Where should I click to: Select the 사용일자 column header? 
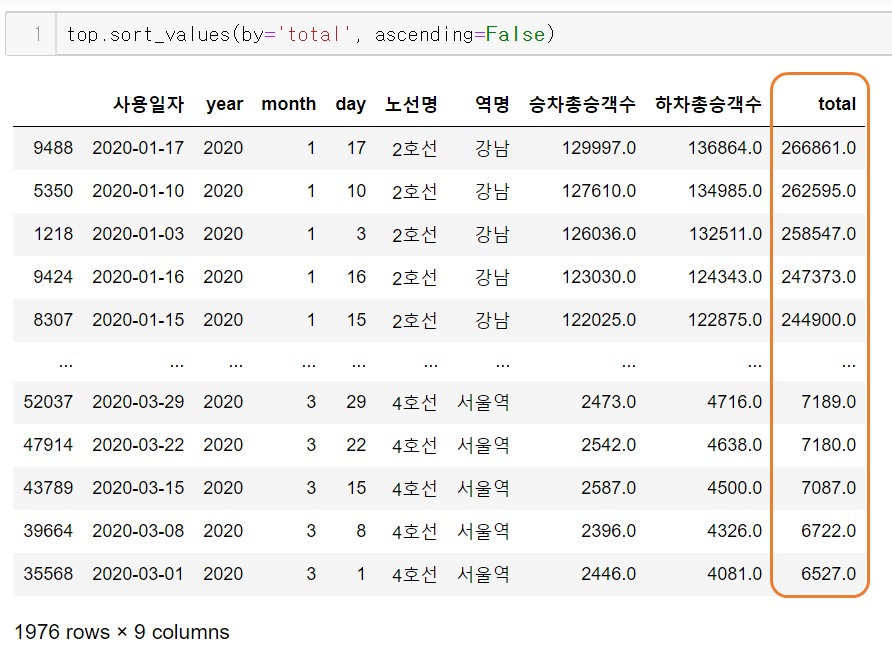click(148, 104)
